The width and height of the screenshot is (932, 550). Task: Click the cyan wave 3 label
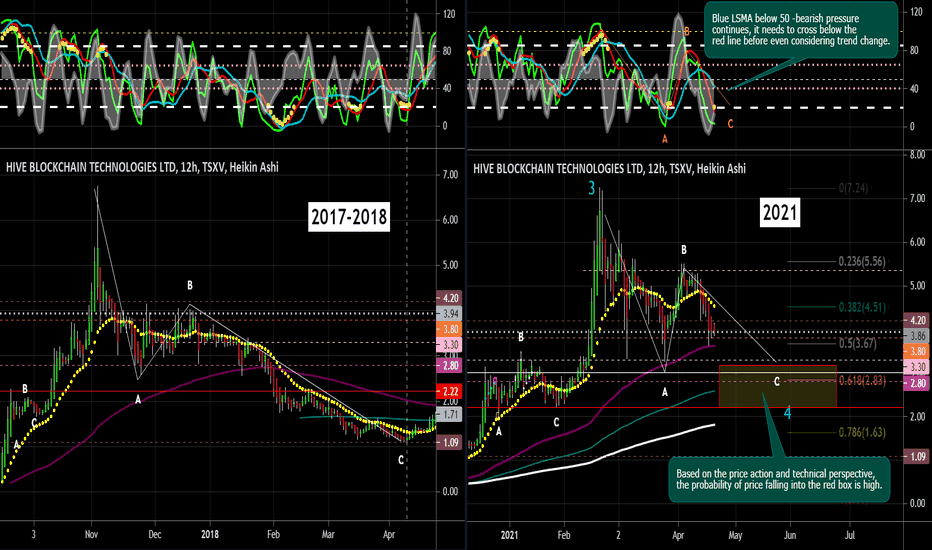click(x=591, y=188)
